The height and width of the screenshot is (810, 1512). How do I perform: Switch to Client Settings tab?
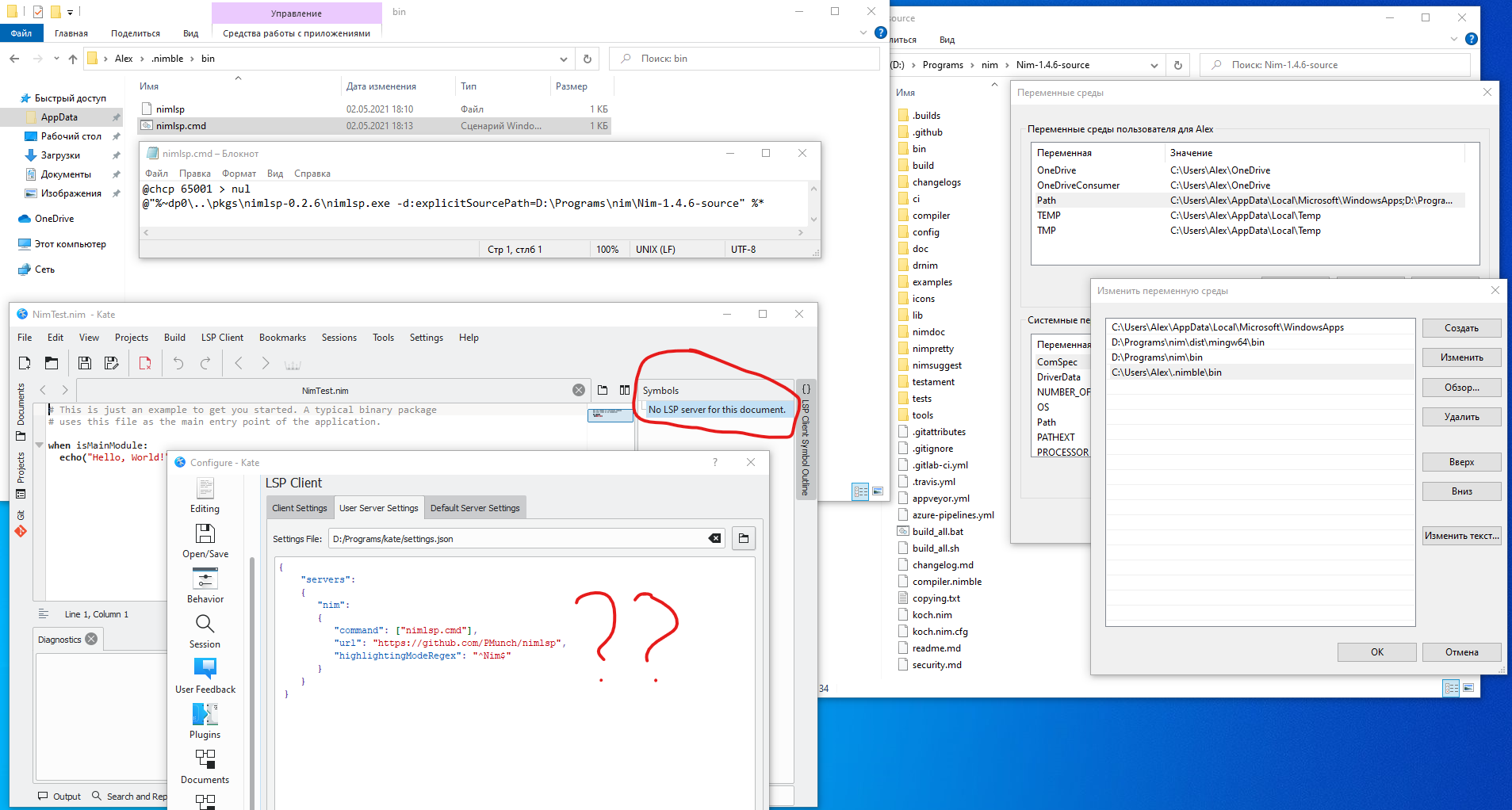(300, 508)
